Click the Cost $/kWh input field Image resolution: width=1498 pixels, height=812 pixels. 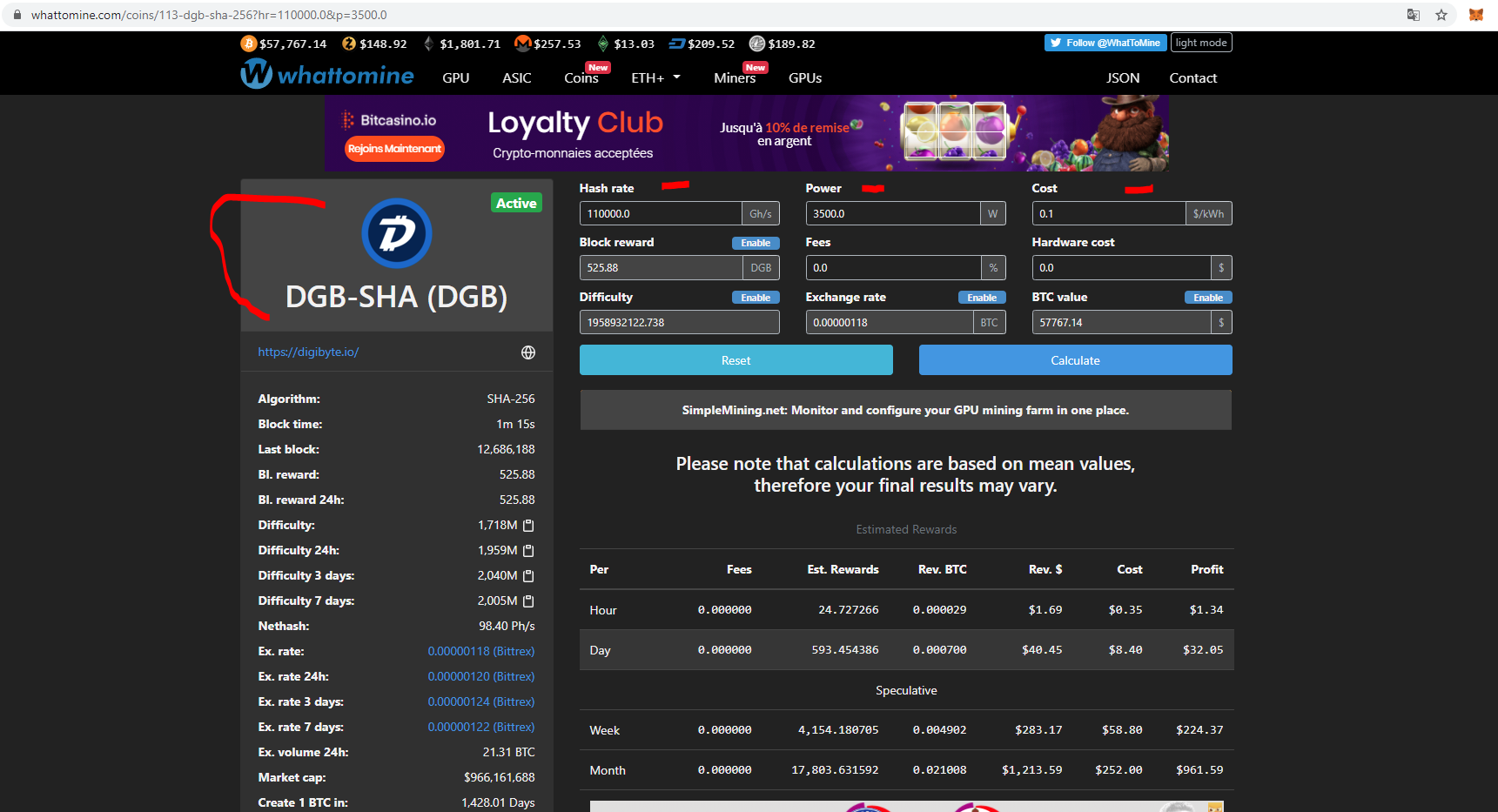click(x=1109, y=214)
